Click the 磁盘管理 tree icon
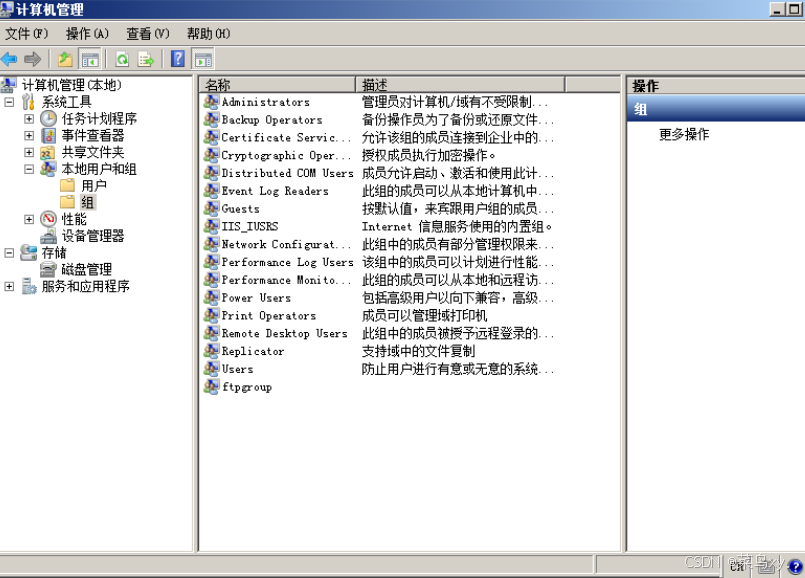Screen dimensions: 805x578 [x=48, y=269]
